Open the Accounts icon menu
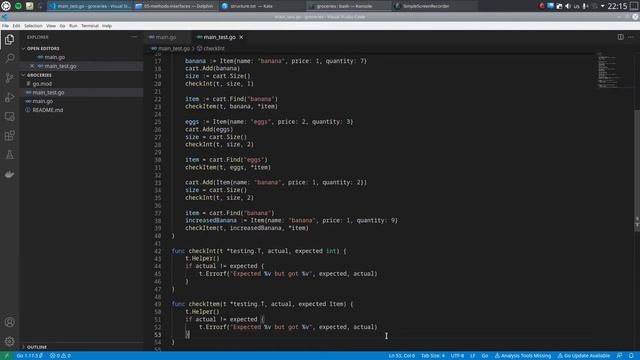This screenshot has height=360, width=640. click(x=9, y=322)
